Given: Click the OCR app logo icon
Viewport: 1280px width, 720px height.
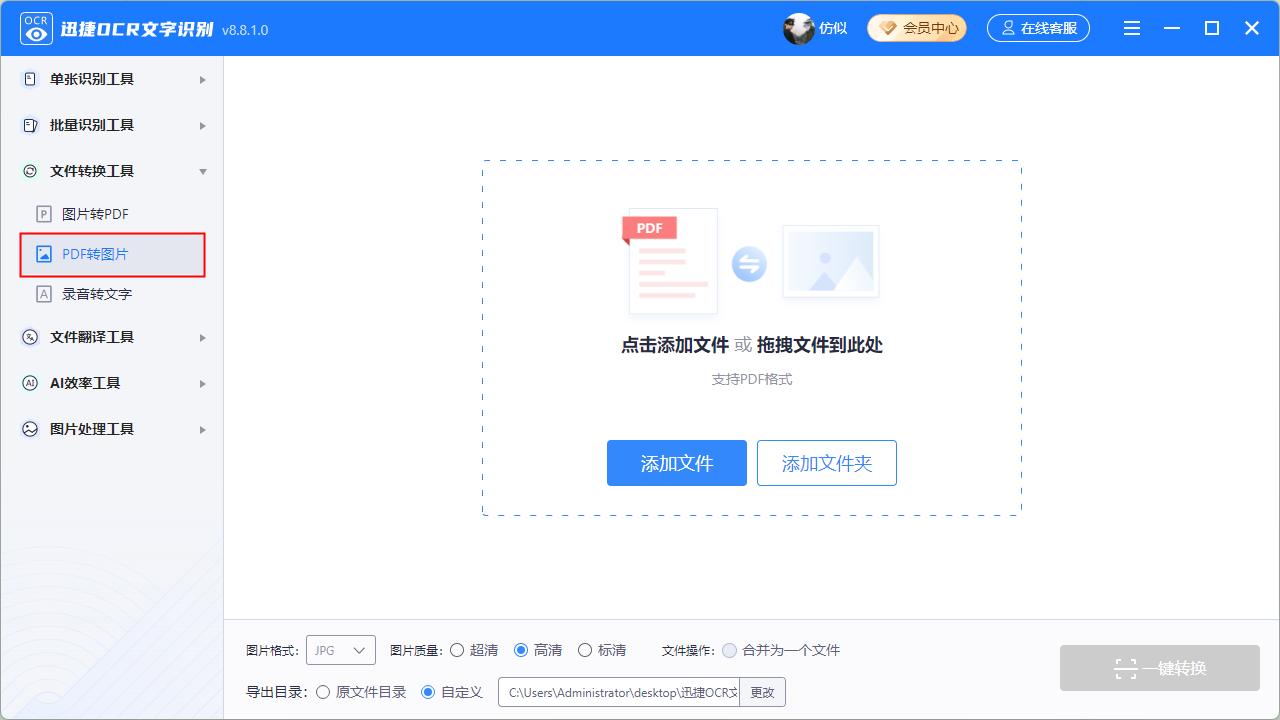Looking at the screenshot, I should [x=37, y=29].
